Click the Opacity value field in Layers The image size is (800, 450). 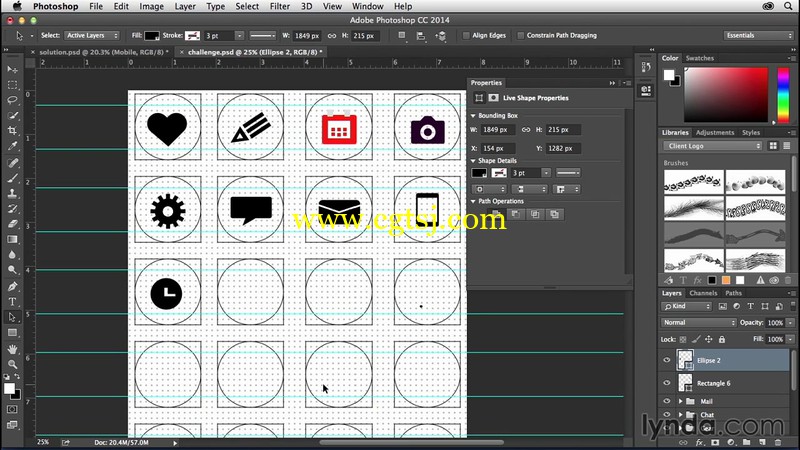[x=775, y=322]
